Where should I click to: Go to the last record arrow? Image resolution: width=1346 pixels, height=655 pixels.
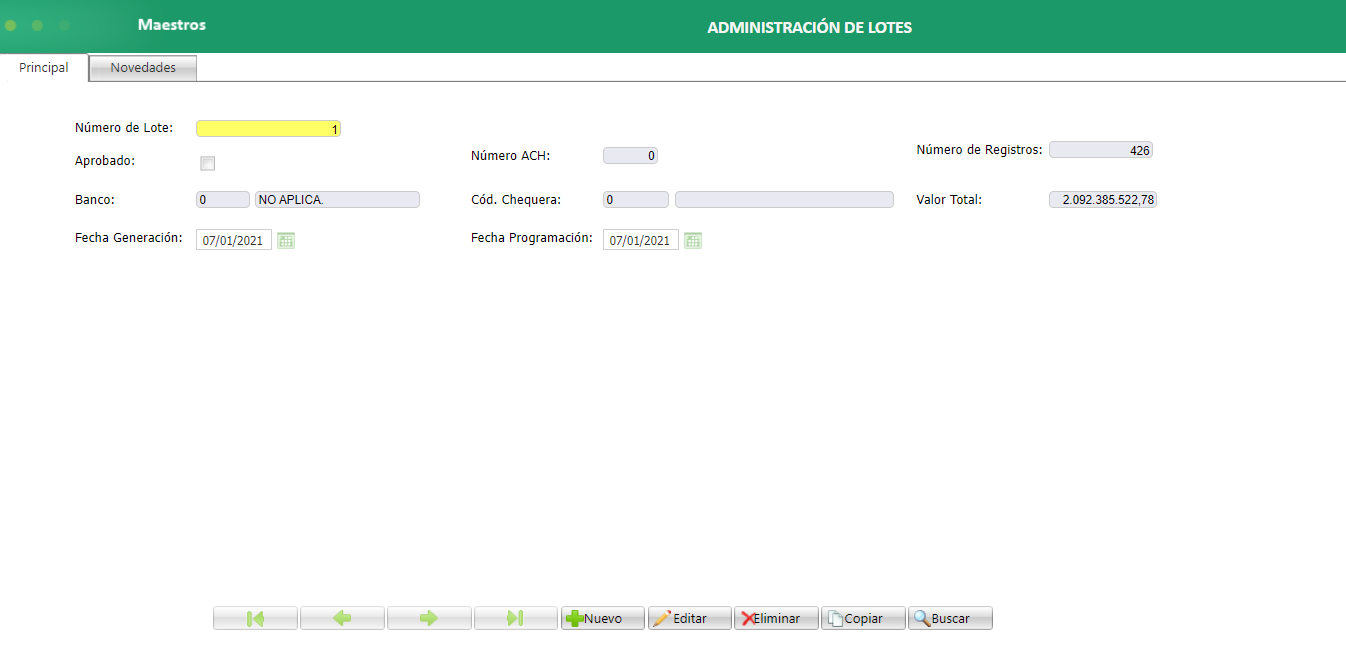coord(516,618)
